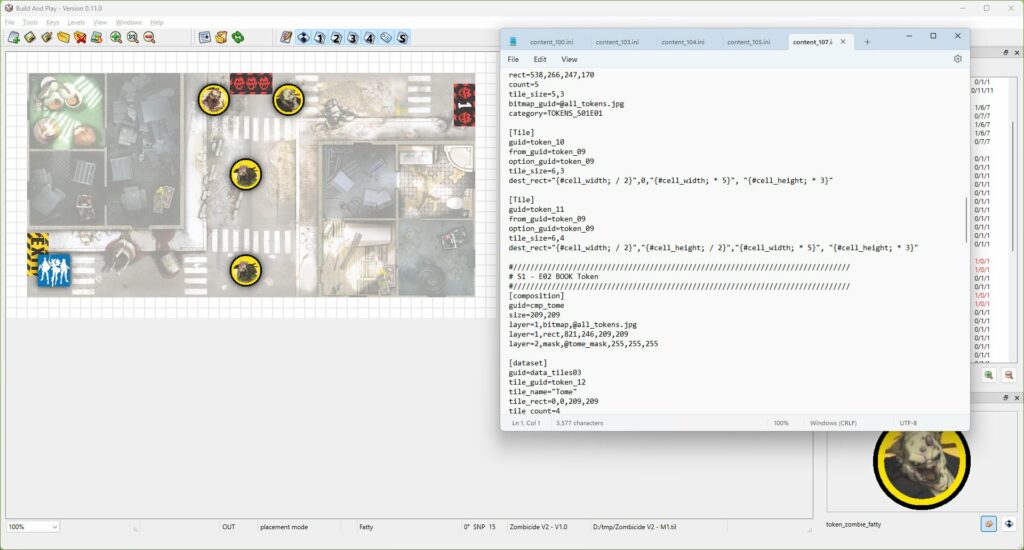Add a new tab in Notepad
1024x550 pixels.
pyautogui.click(x=867, y=42)
